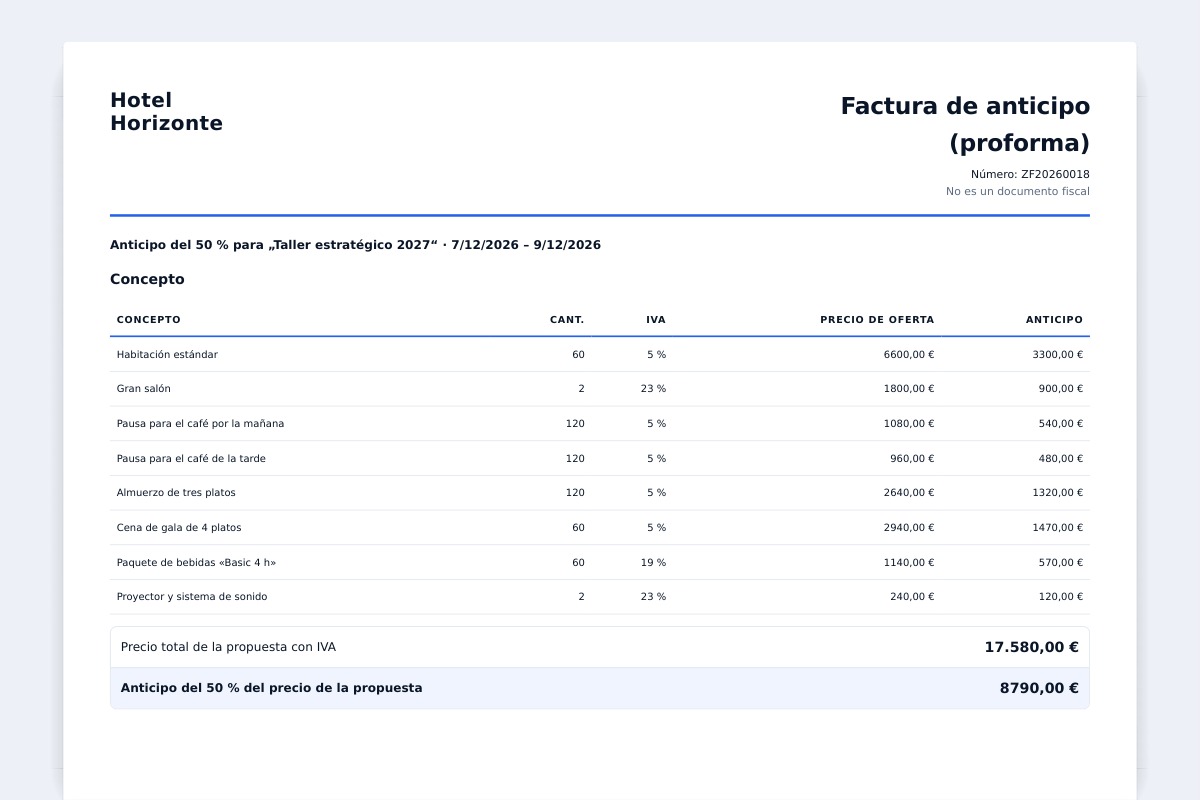Select the Factura de anticipo (proforma) title

(x=965, y=124)
